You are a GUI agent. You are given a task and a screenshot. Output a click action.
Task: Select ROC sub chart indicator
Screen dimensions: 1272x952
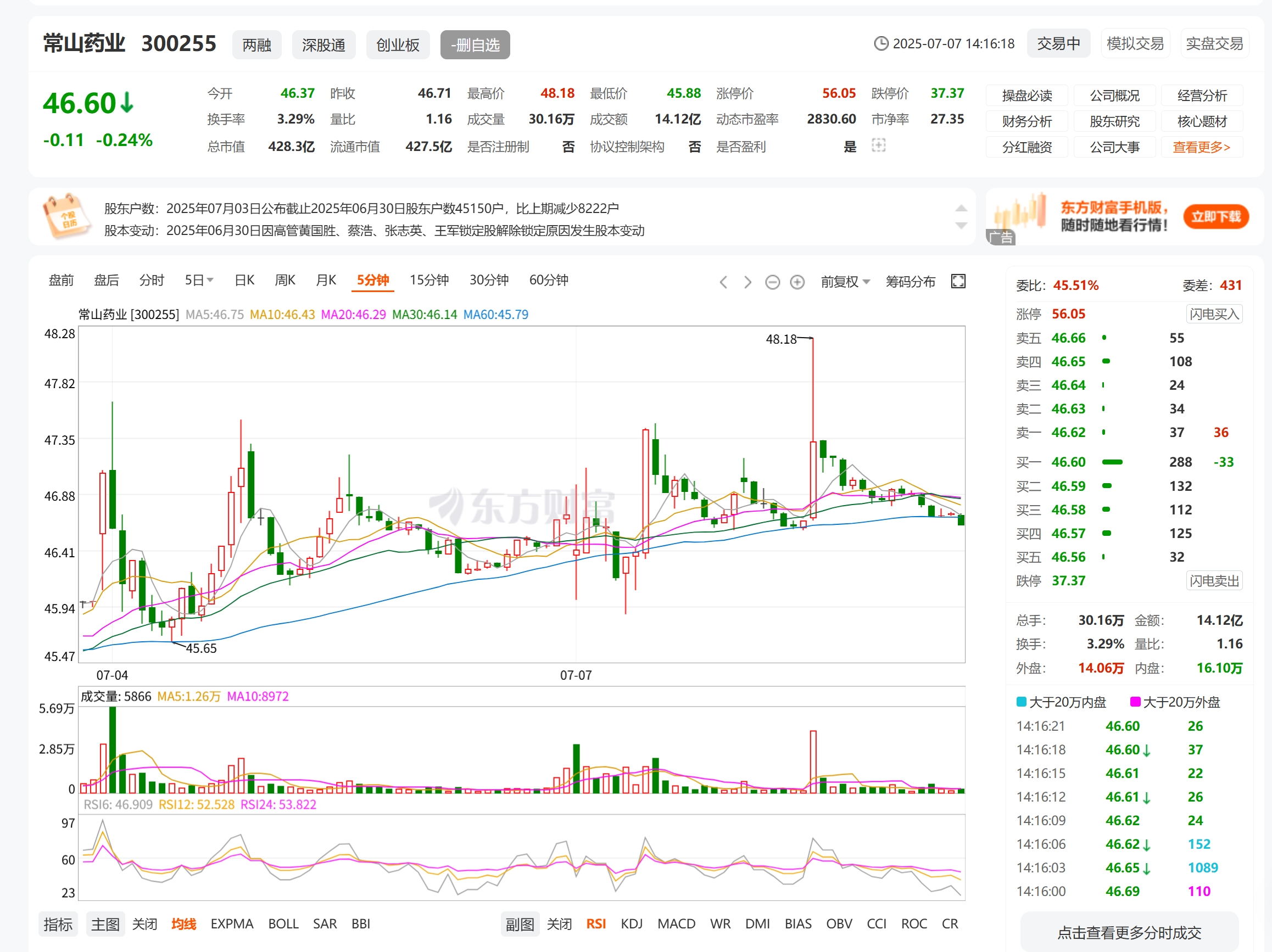(914, 924)
